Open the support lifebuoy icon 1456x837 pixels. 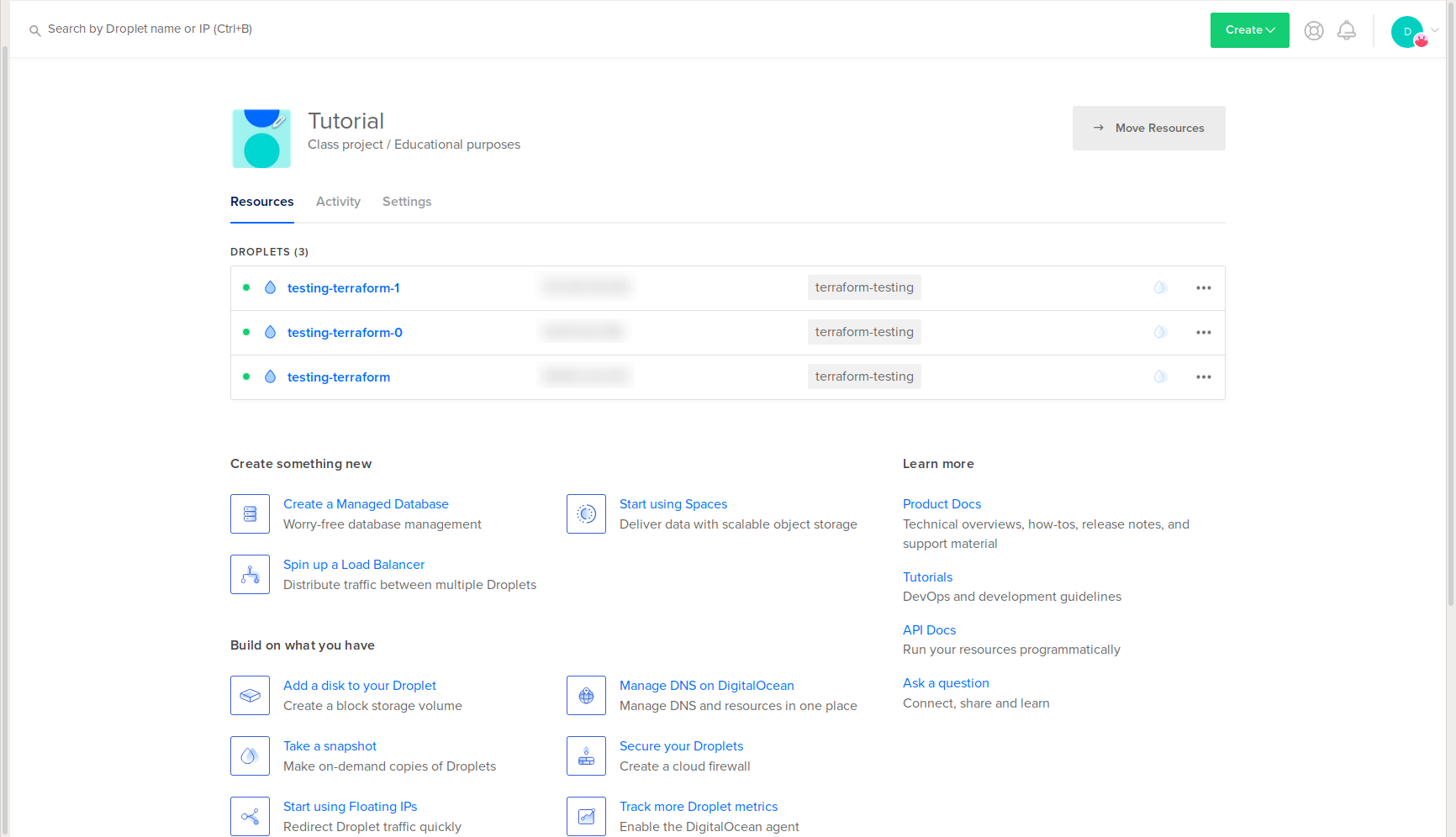pos(1314,30)
